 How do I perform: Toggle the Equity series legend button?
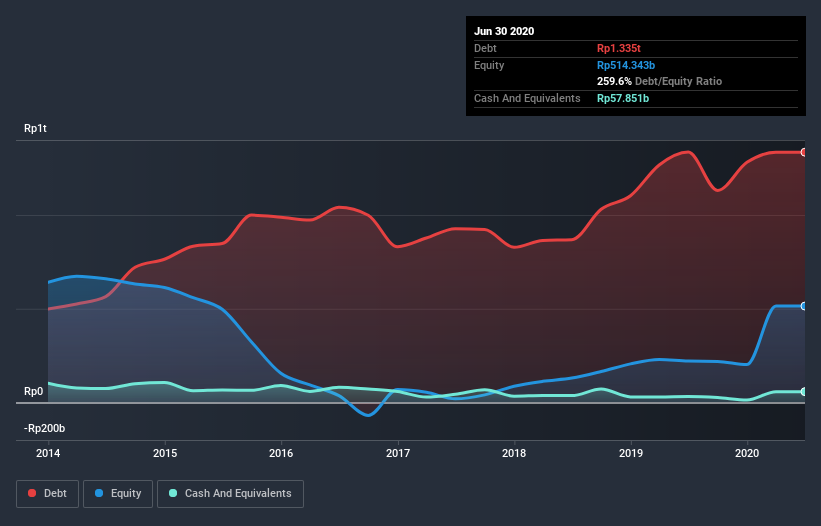pos(118,494)
